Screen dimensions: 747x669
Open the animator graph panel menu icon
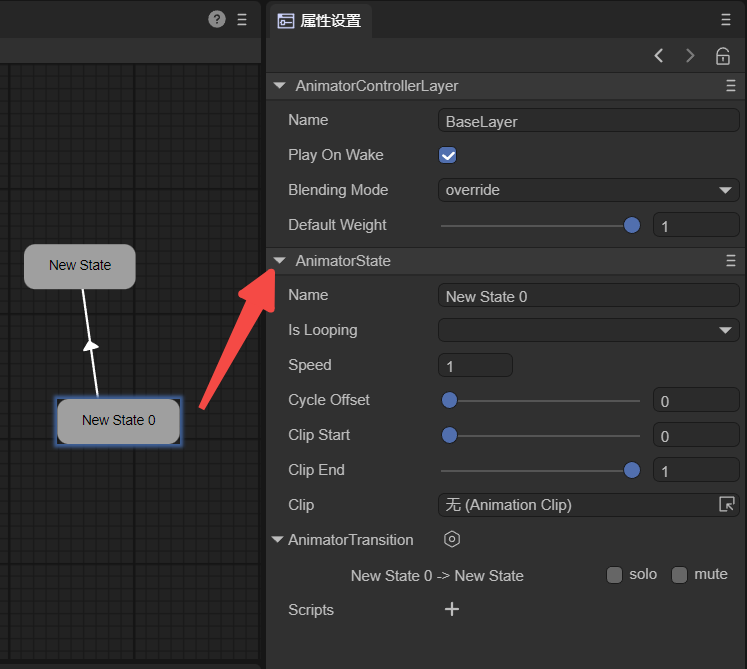[242, 19]
